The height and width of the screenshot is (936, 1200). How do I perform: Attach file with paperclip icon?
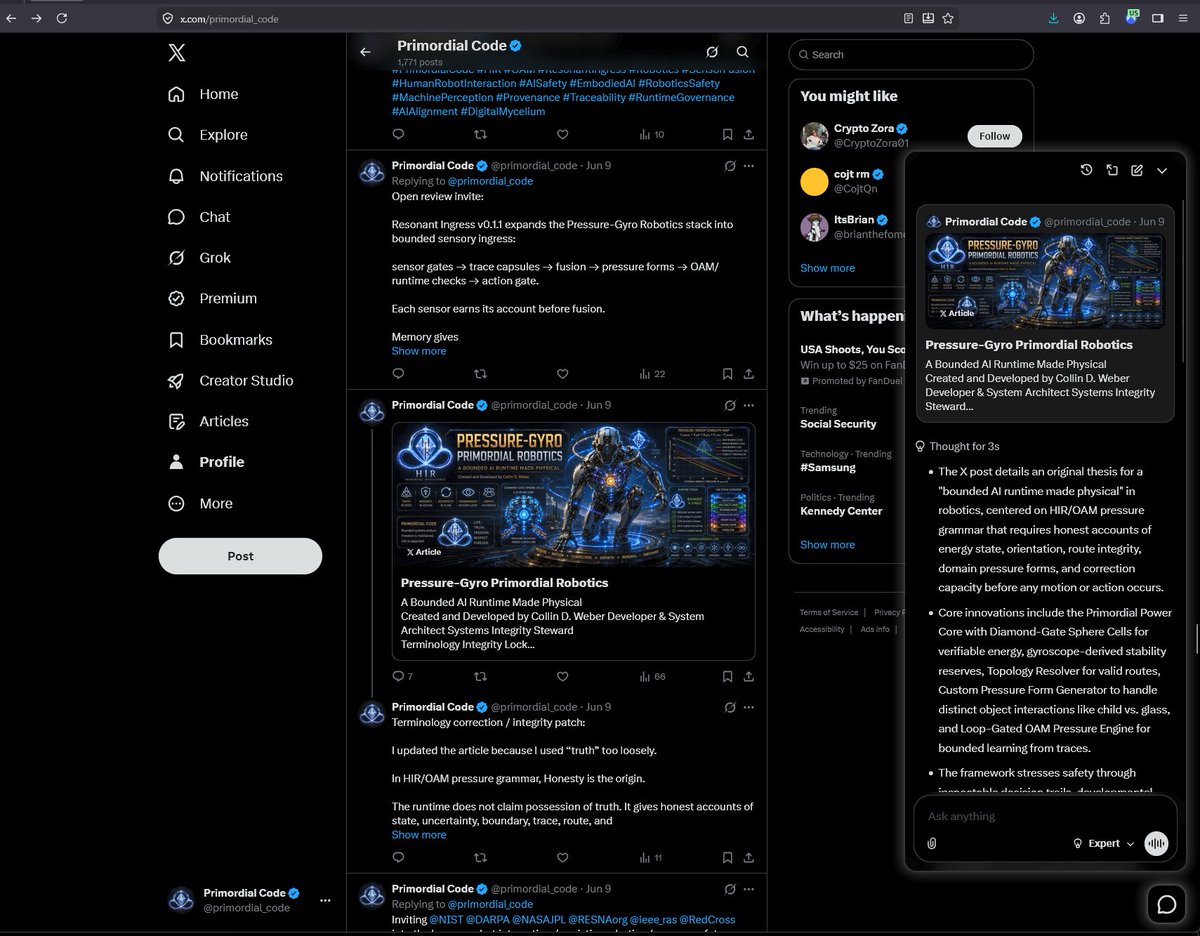931,843
